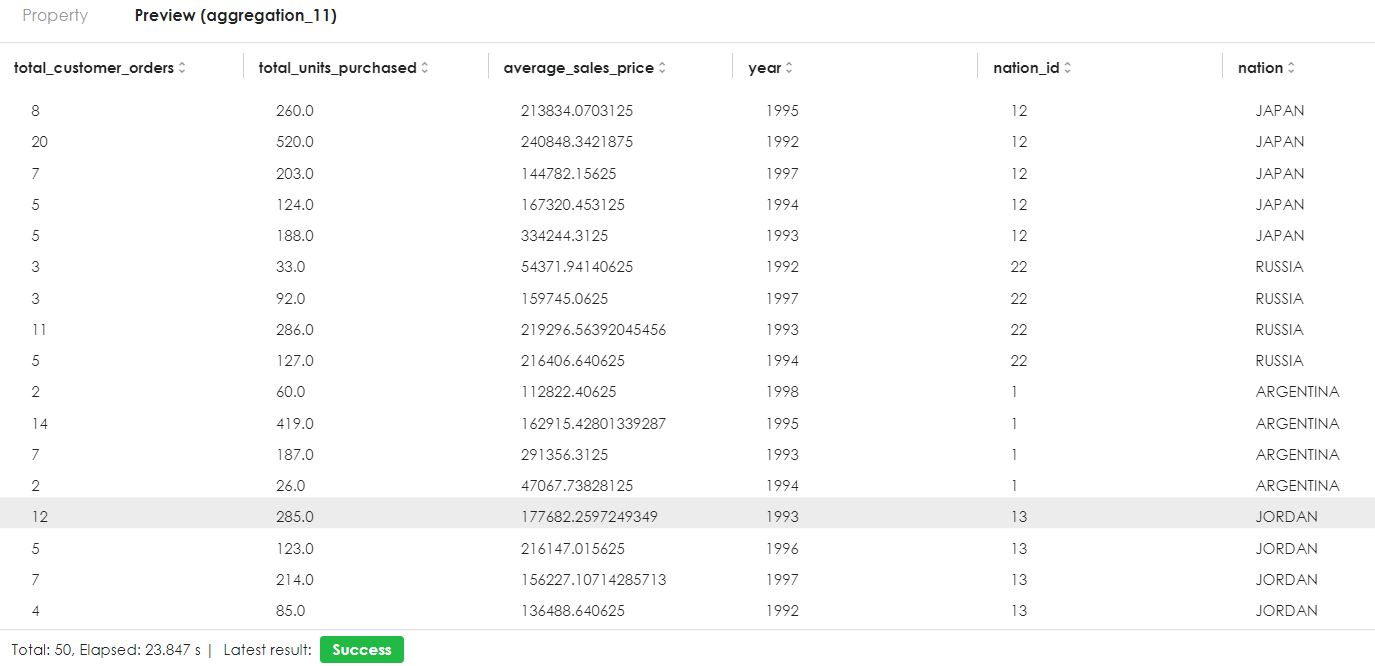This screenshot has height=666, width=1375.
Task: Click units purchased value 123.0
Action: pos(295,549)
